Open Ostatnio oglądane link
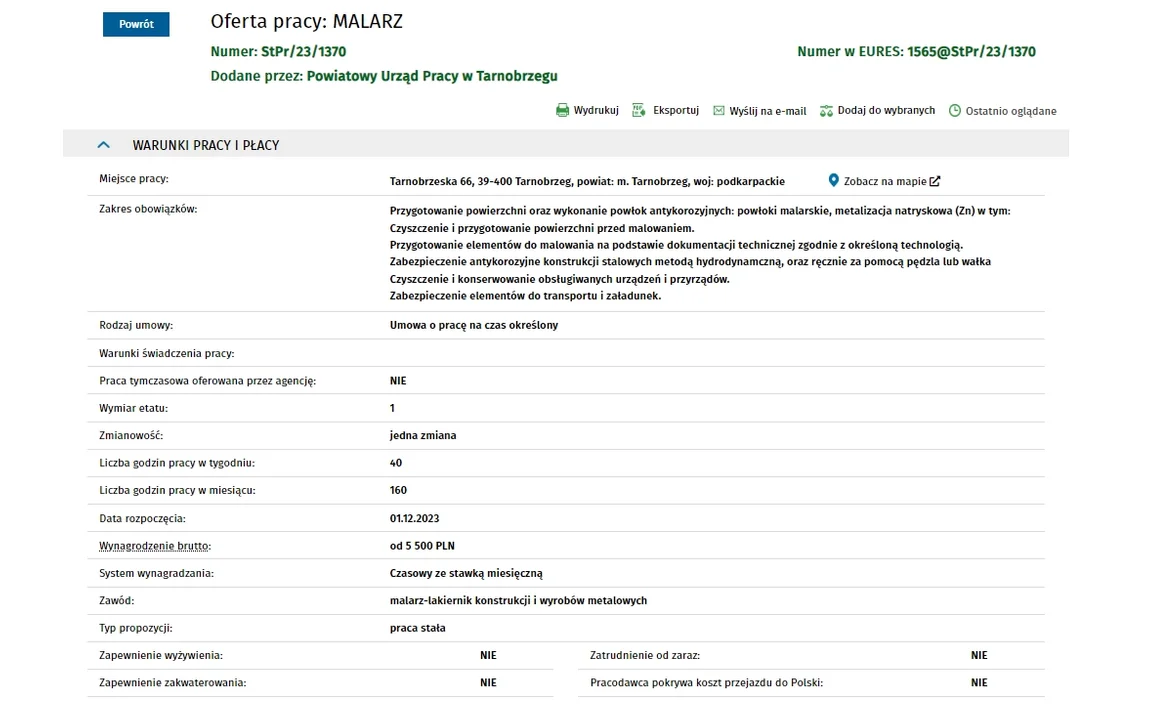This screenshot has width=1157, height=720. (1011, 111)
